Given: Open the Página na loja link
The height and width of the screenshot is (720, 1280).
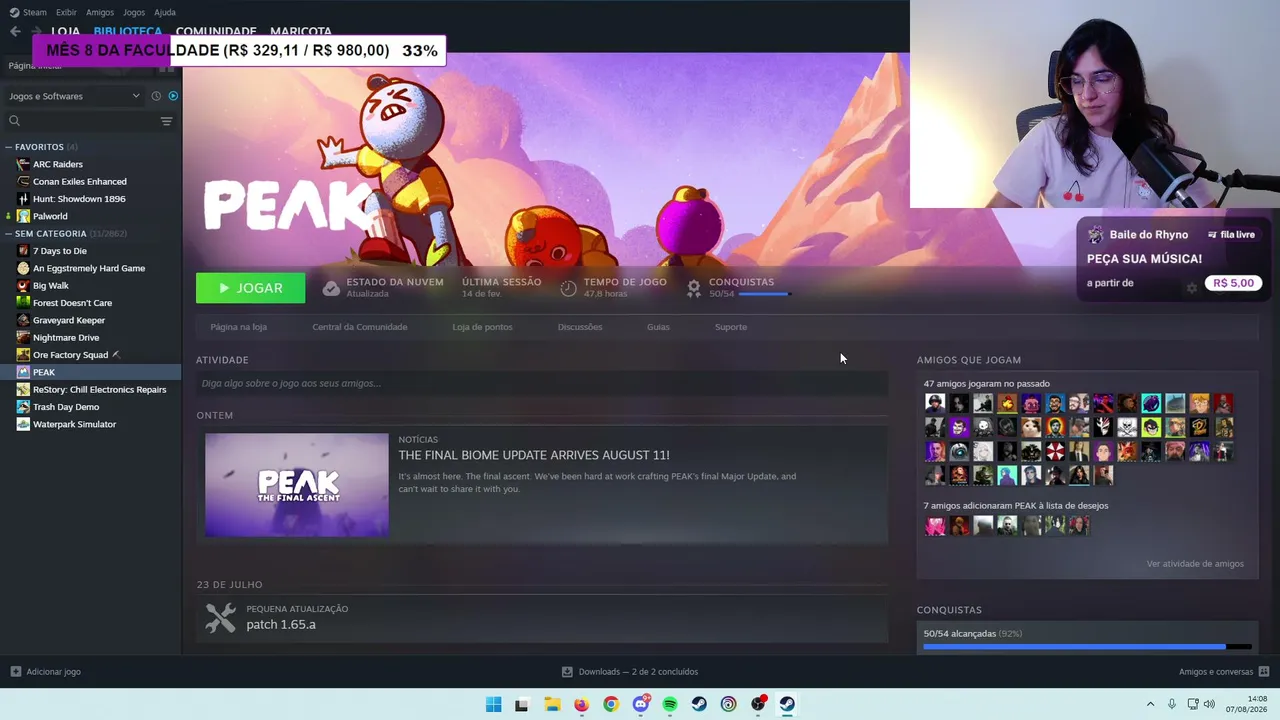Looking at the screenshot, I should click(x=238, y=327).
